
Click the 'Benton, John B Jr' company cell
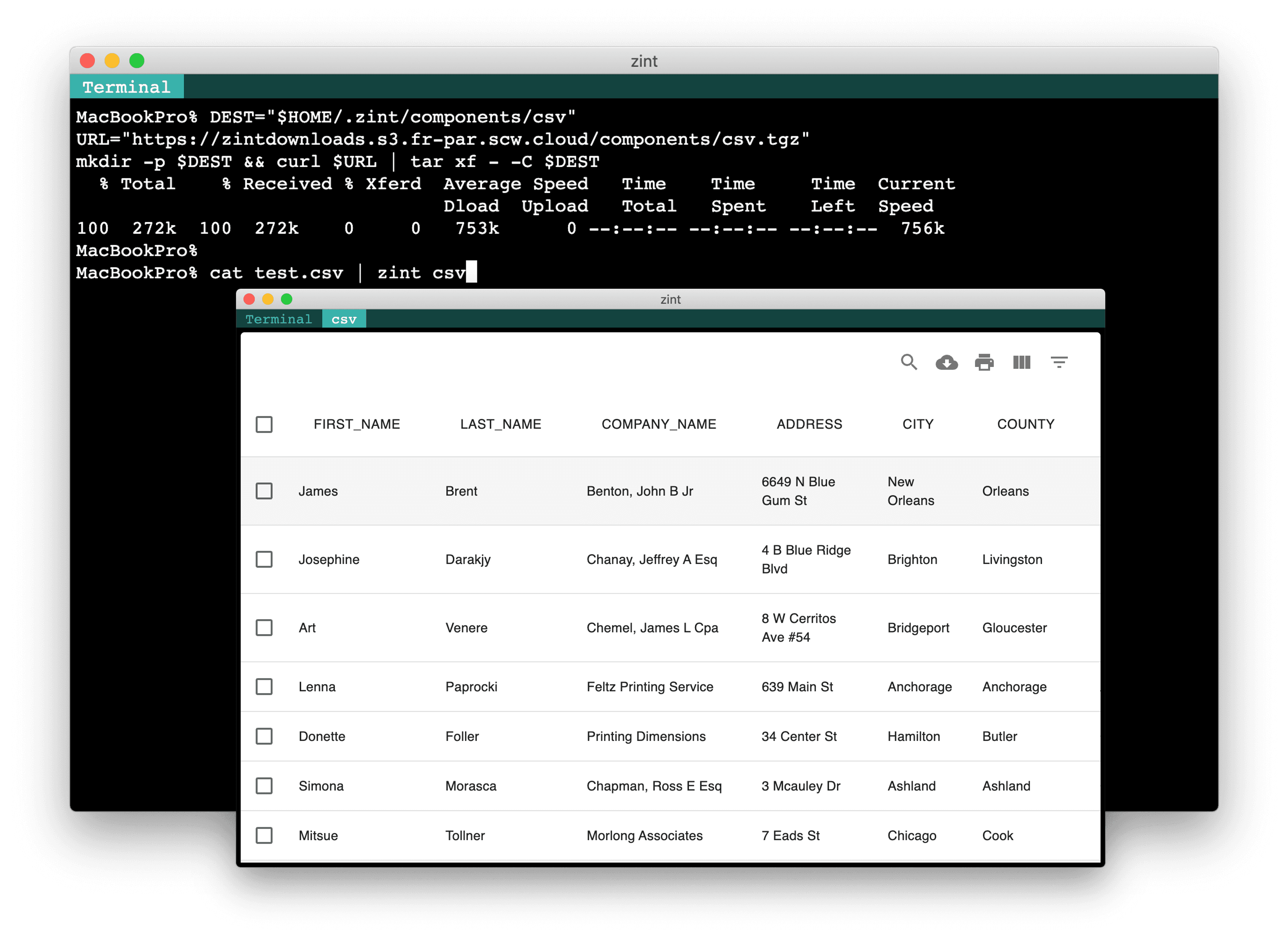(x=640, y=491)
